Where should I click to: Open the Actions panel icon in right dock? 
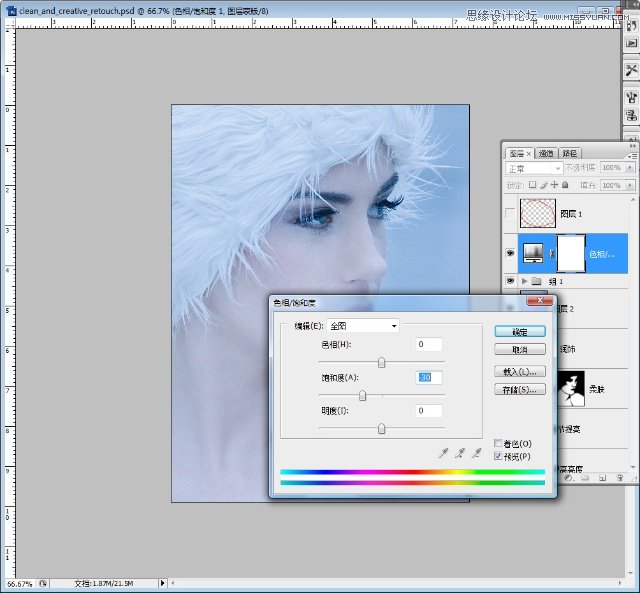[631, 43]
